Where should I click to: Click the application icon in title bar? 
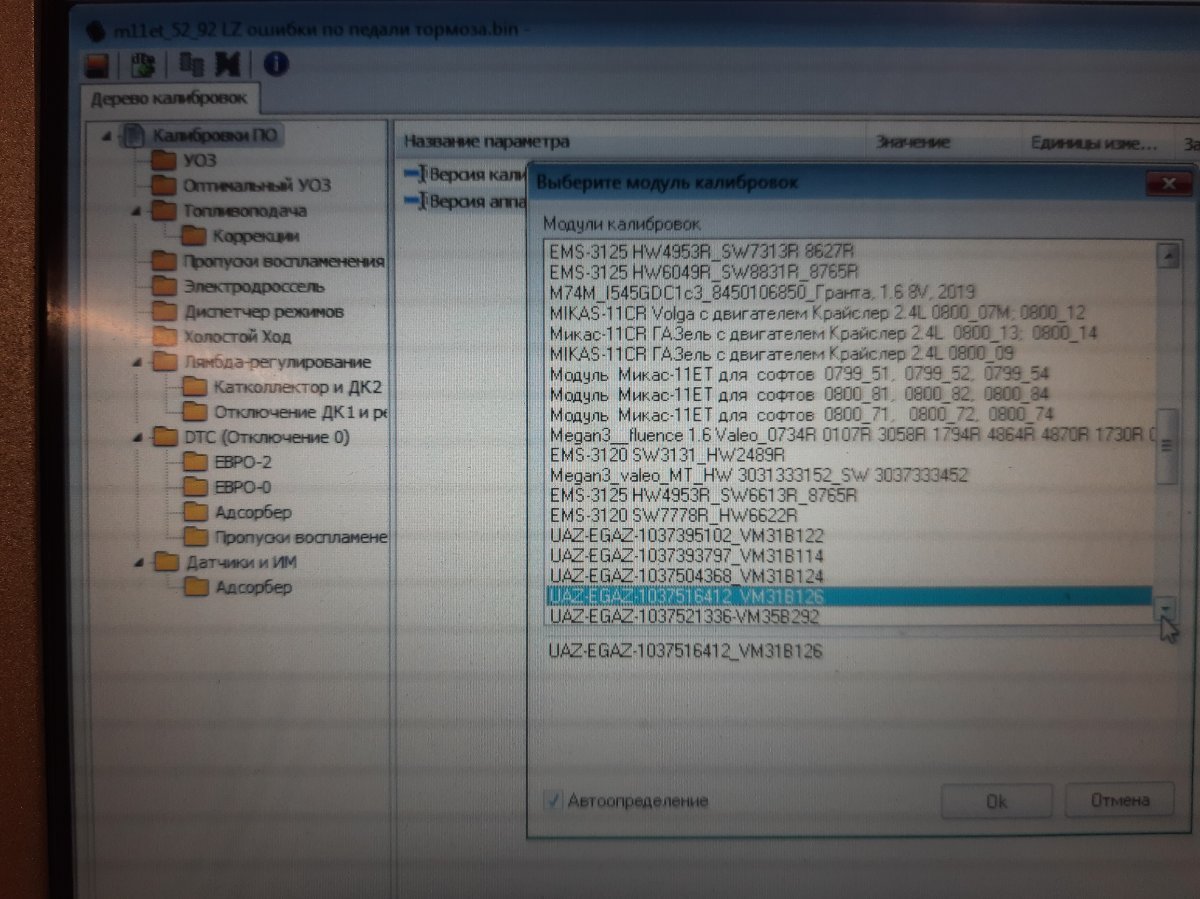coord(96,29)
